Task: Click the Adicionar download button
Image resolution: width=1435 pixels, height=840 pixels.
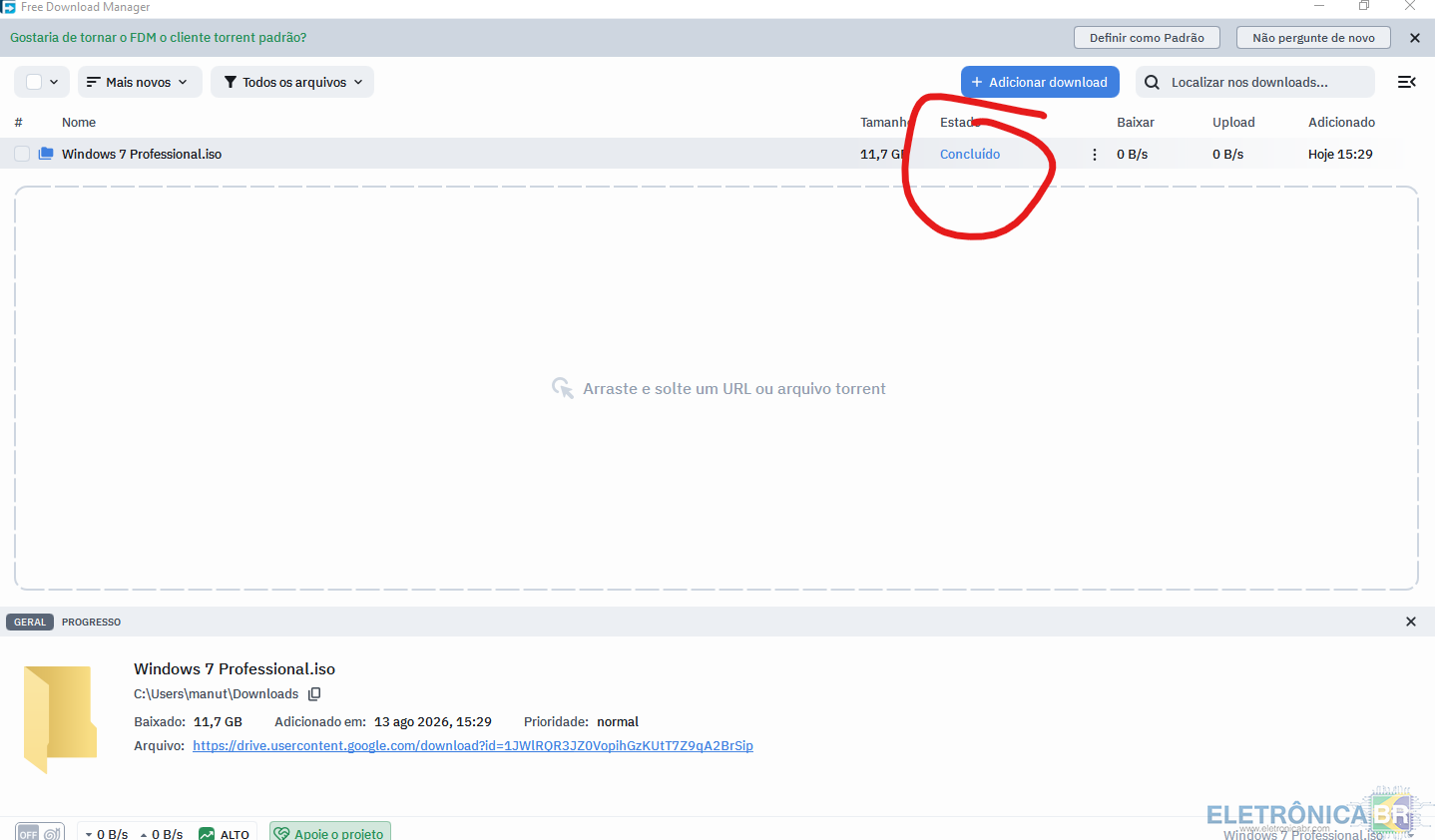Action: pyautogui.click(x=1040, y=82)
